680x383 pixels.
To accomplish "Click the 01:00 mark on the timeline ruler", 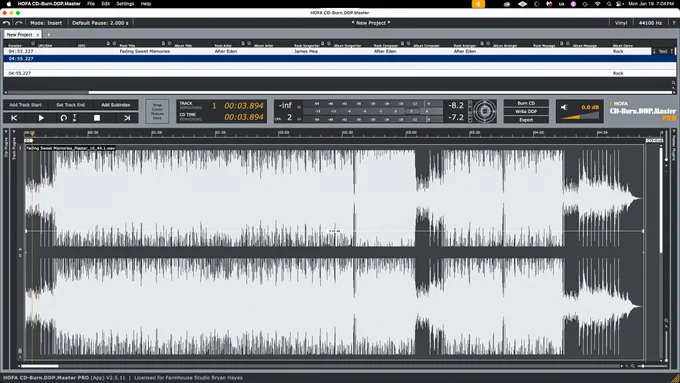I will [157, 133].
